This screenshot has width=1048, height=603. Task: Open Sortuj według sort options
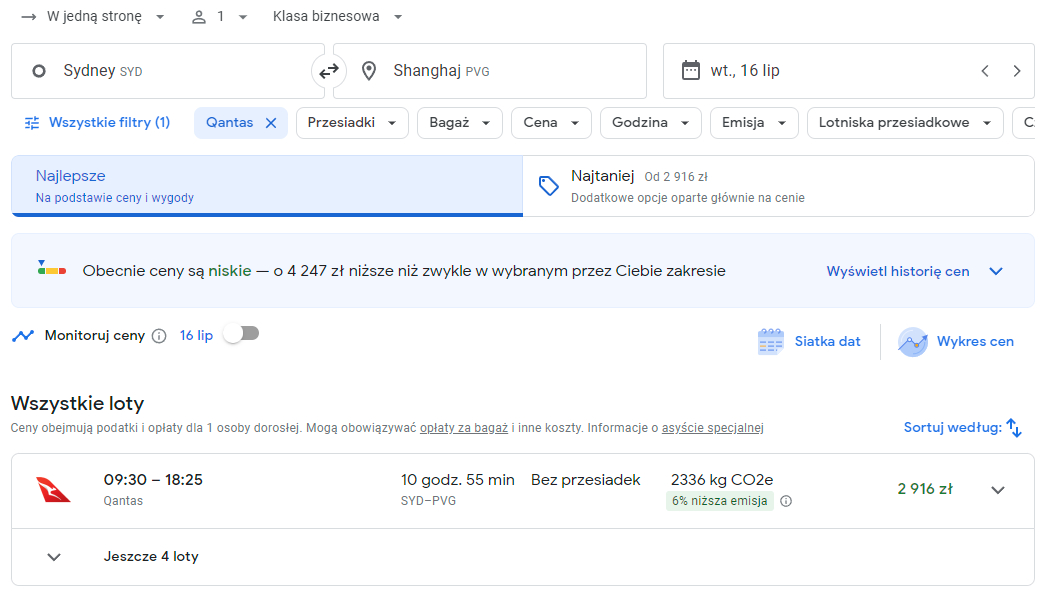pos(962,427)
